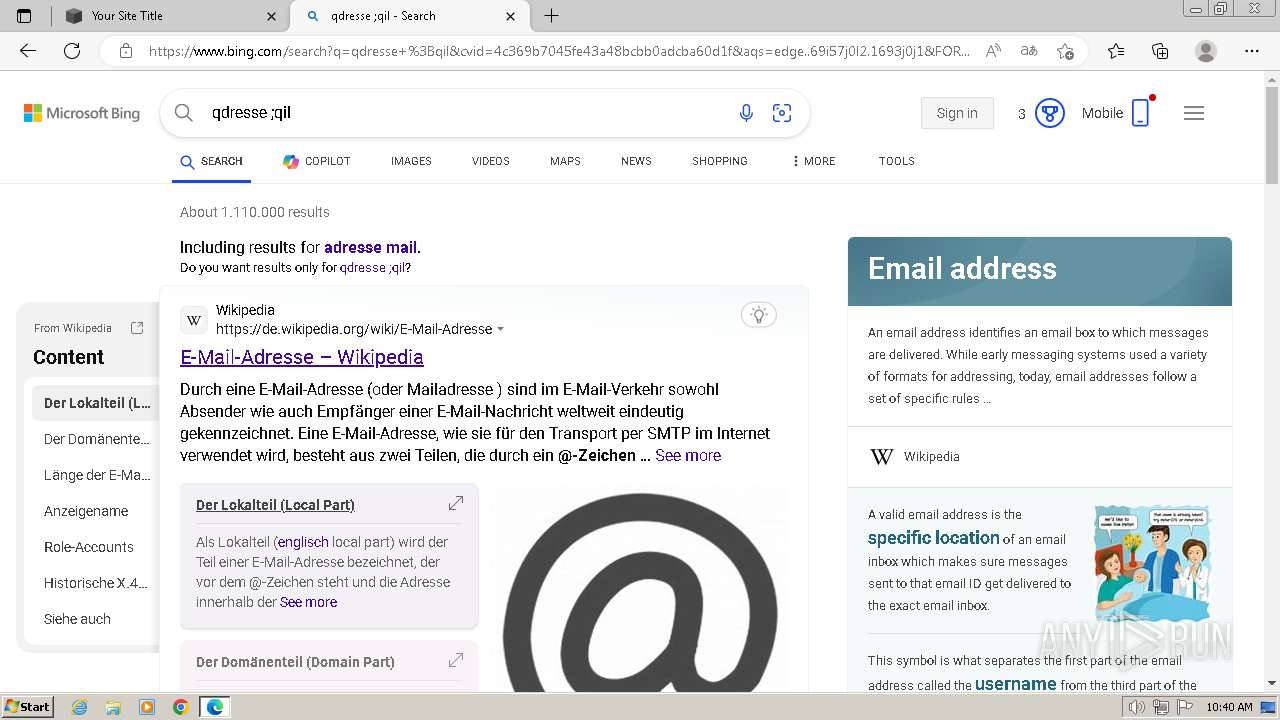The height and width of the screenshot is (720, 1280).
Task: Click the translate page icon
Action: click(1029, 51)
